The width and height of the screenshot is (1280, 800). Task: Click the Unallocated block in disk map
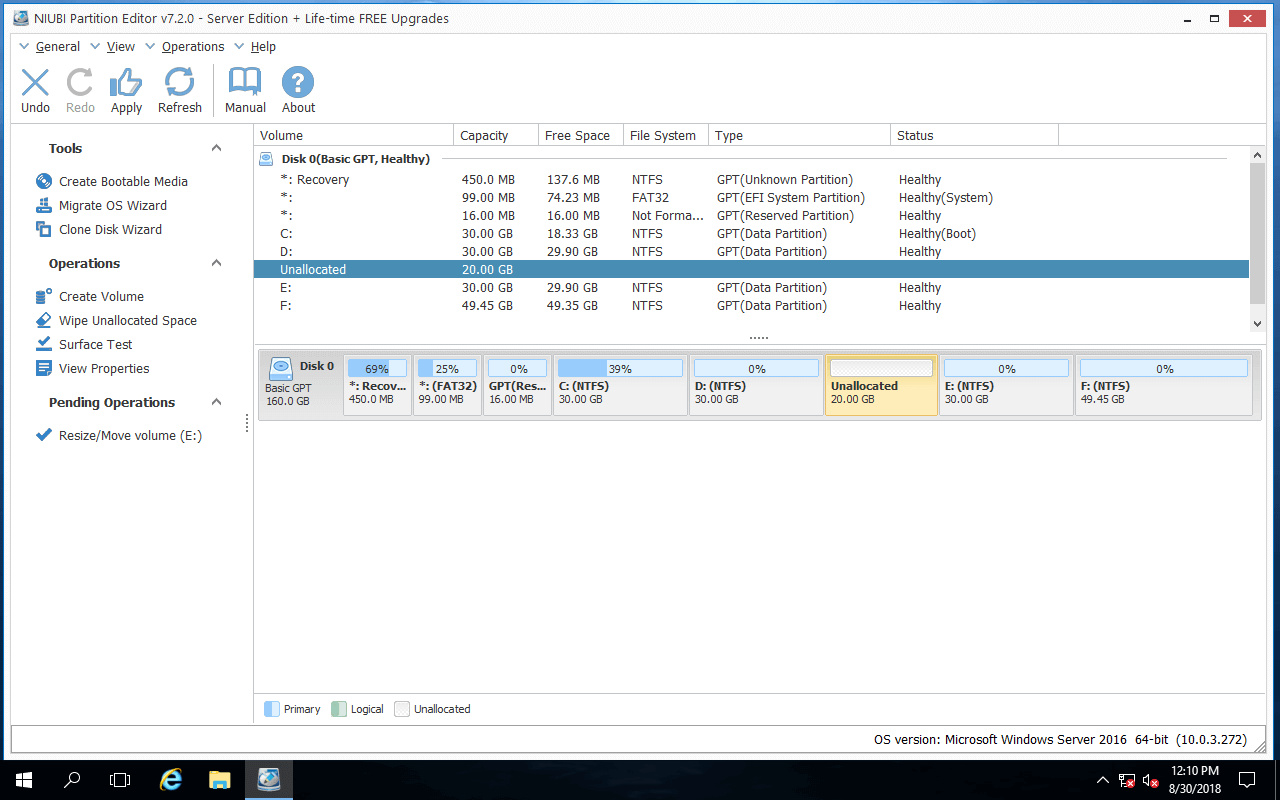881,384
